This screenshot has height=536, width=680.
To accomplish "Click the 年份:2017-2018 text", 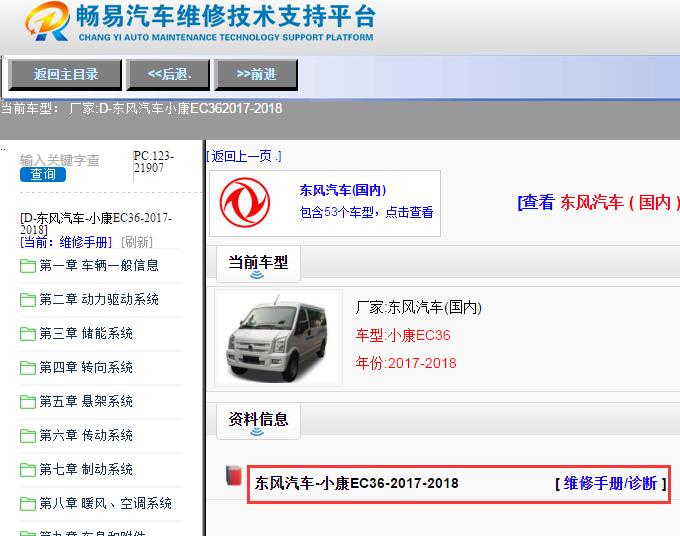I will (x=406, y=363).
